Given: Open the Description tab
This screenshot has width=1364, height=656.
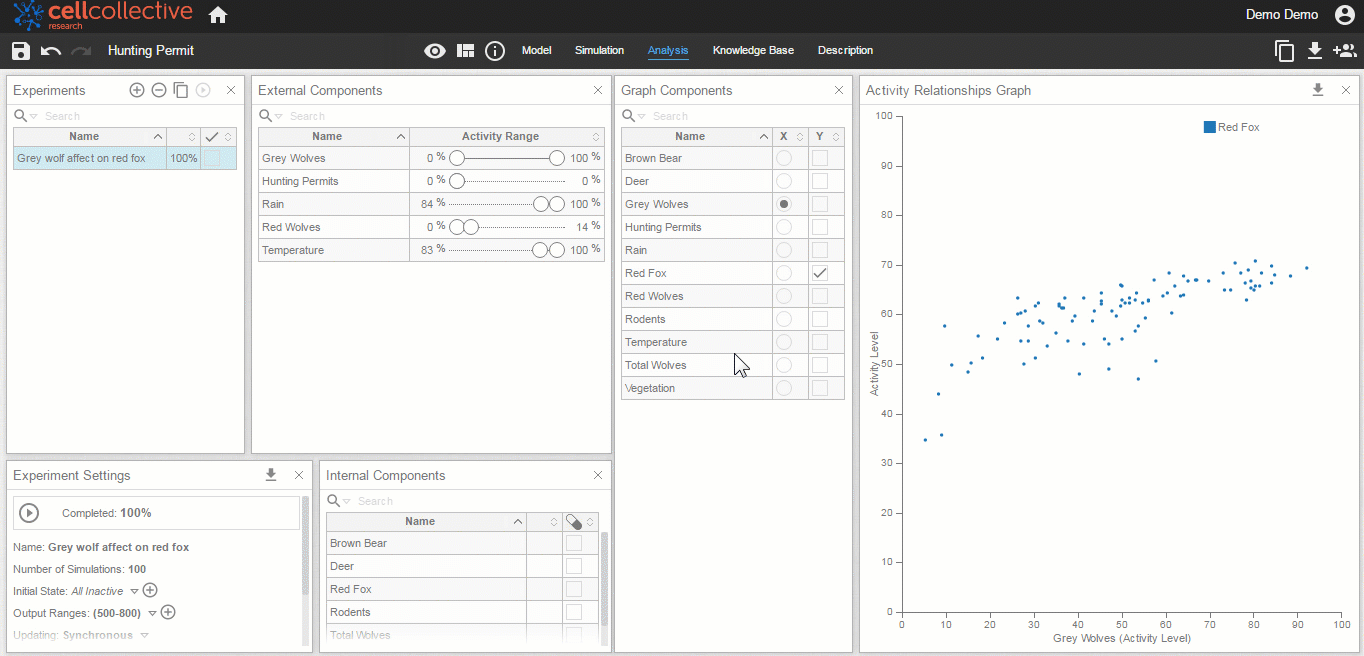Looking at the screenshot, I should coord(845,51).
